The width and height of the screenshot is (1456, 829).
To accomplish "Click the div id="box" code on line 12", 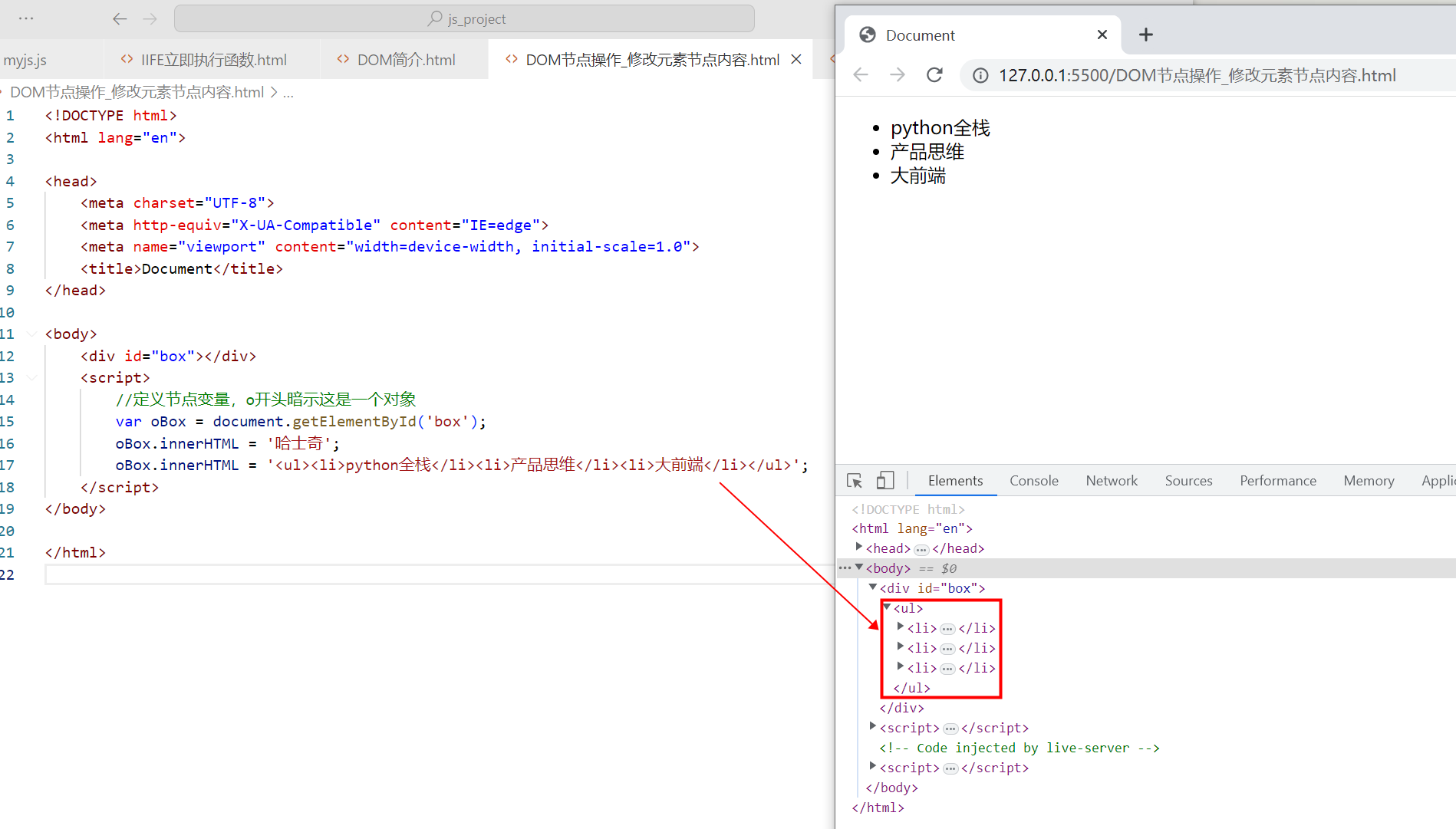I will click(168, 356).
